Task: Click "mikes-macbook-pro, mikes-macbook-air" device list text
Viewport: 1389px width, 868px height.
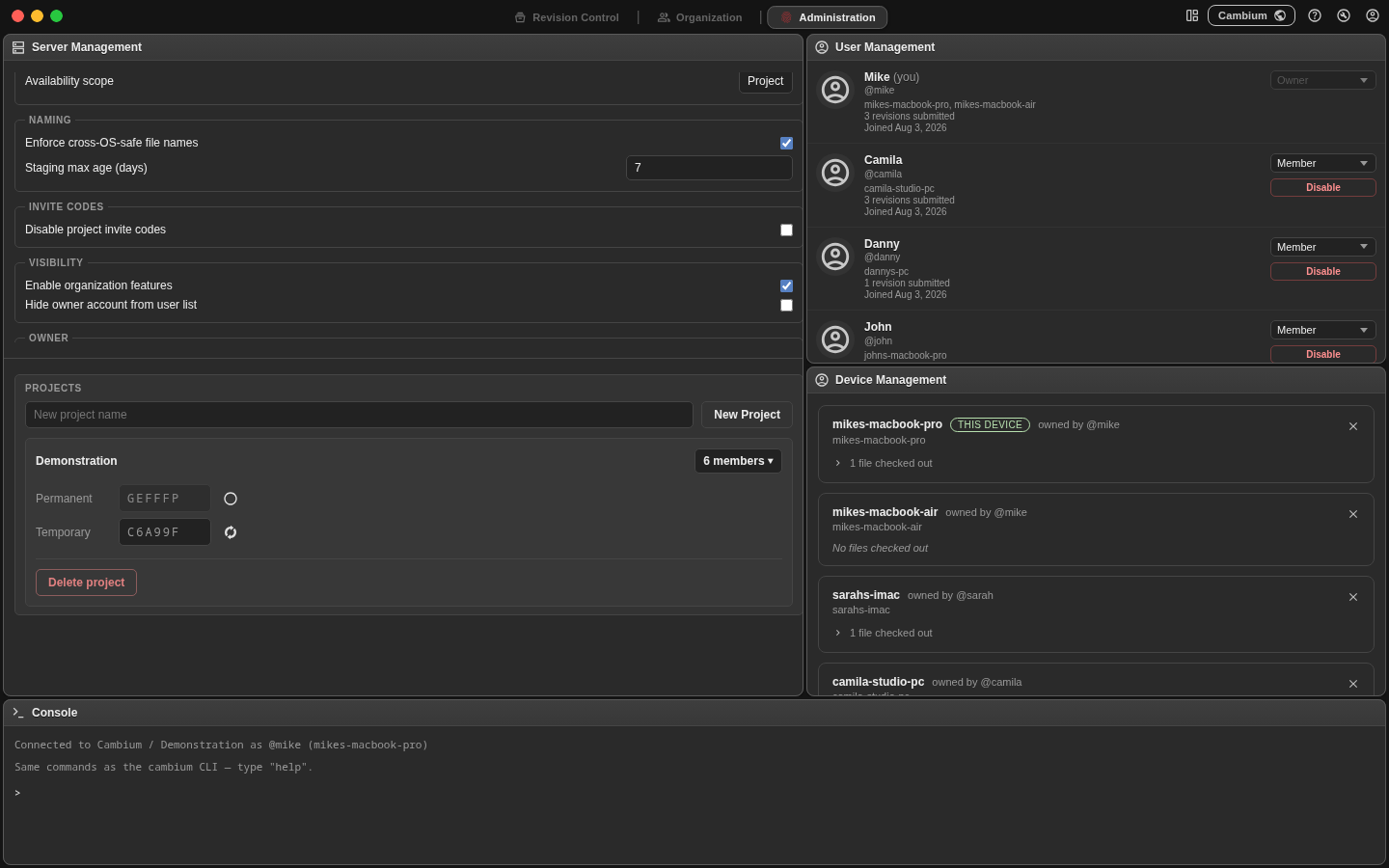Action: [949, 104]
